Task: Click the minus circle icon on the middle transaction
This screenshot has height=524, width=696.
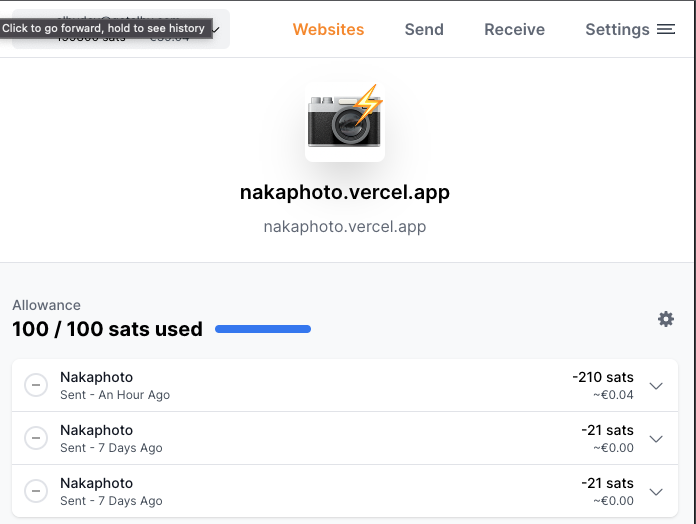Action: [x=36, y=438]
